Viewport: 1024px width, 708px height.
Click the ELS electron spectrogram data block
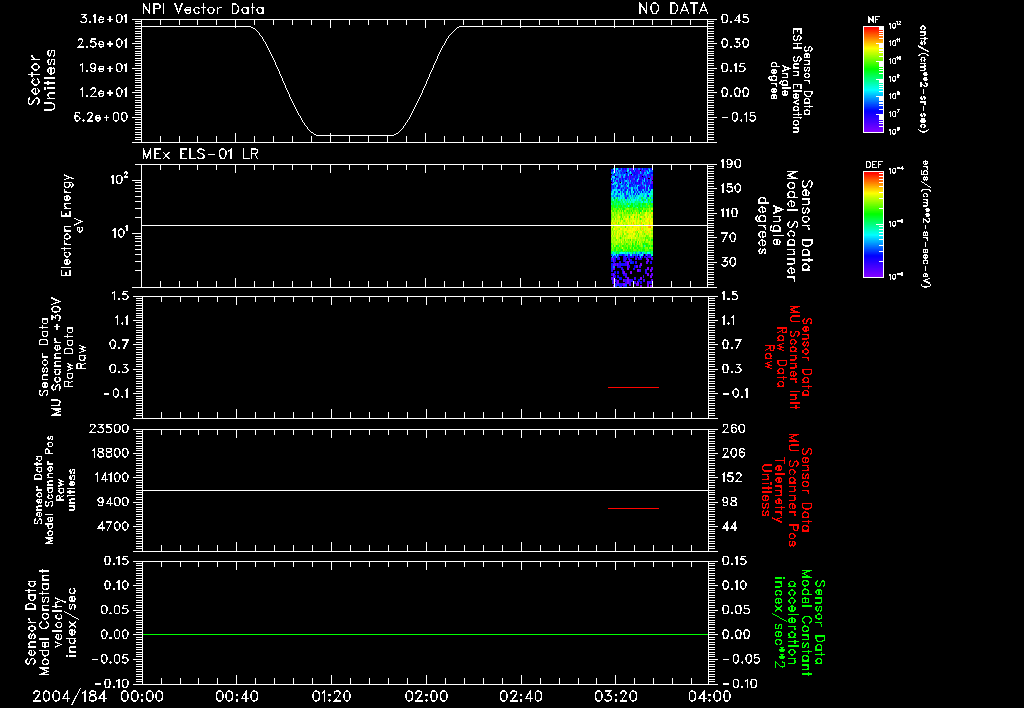tap(632, 227)
